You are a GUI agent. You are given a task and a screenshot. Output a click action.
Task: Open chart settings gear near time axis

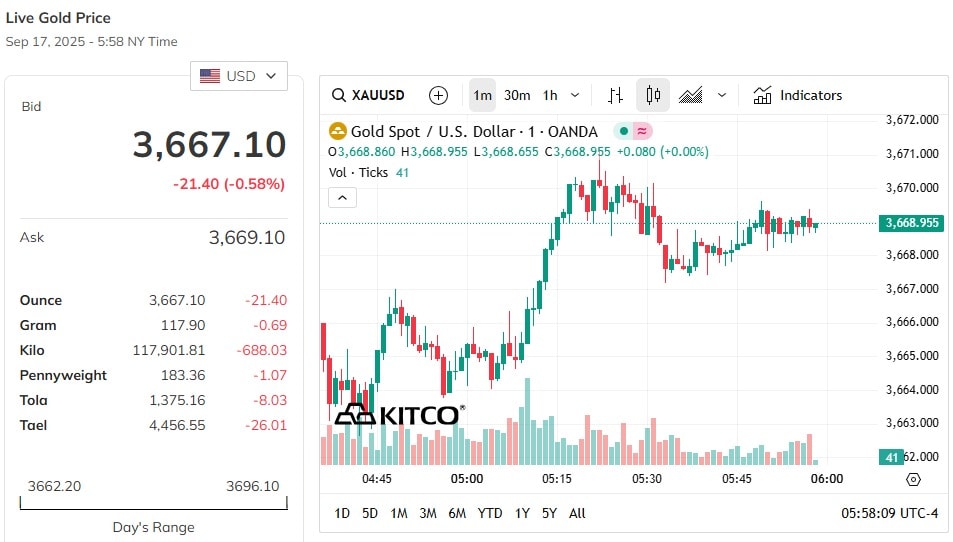(x=913, y=479)
